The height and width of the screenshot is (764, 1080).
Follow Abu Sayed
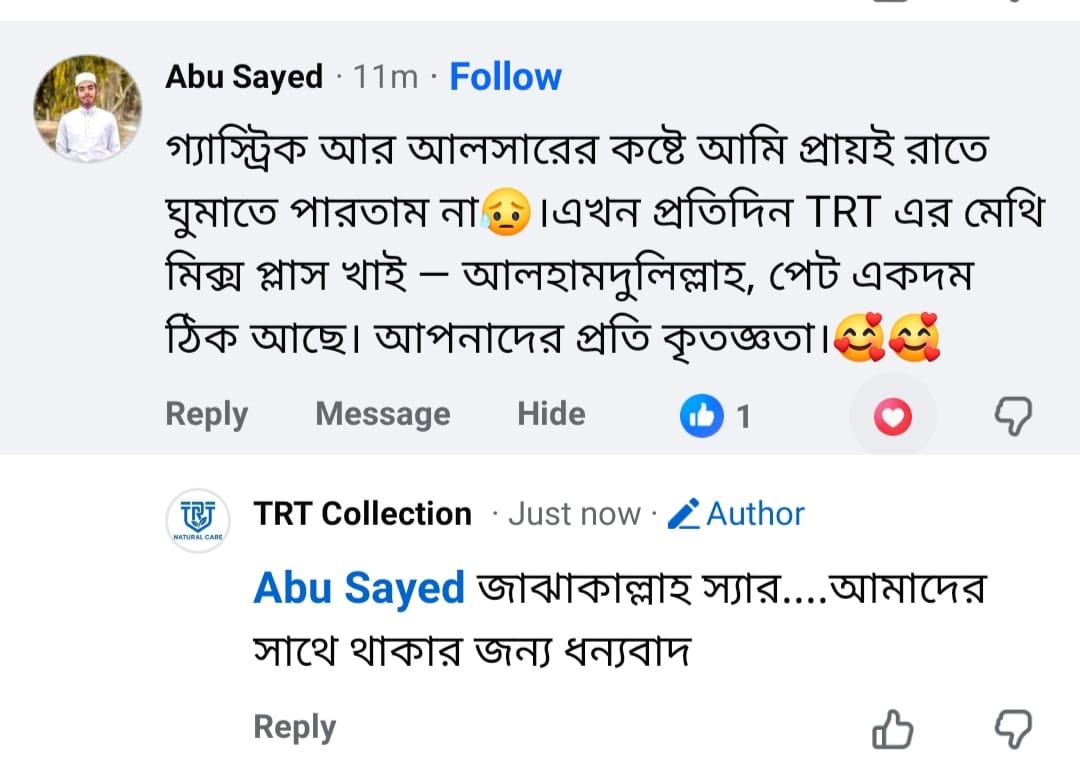tap(506, 76)
